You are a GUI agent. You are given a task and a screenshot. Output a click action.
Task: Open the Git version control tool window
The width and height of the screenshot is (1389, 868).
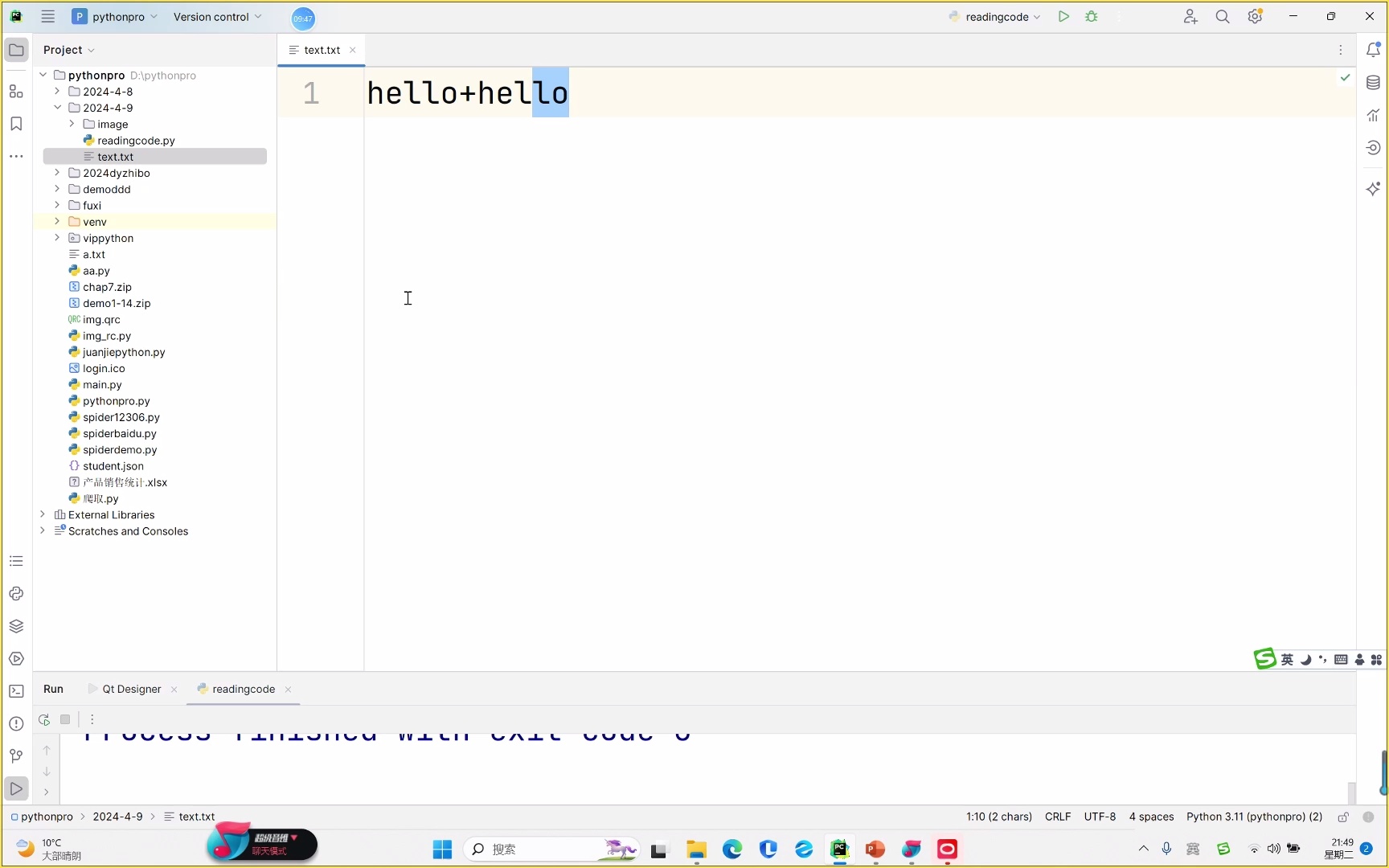click(16, 755)
